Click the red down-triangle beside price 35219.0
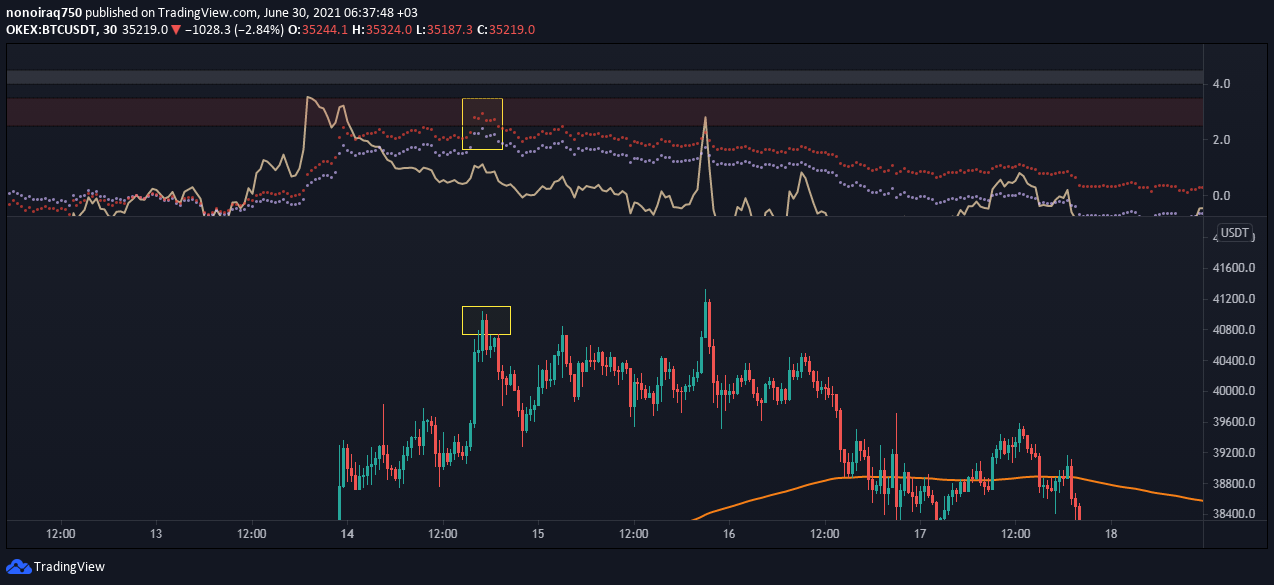The width and height of the screenshot is (1274, 585). tap(176, 30)
